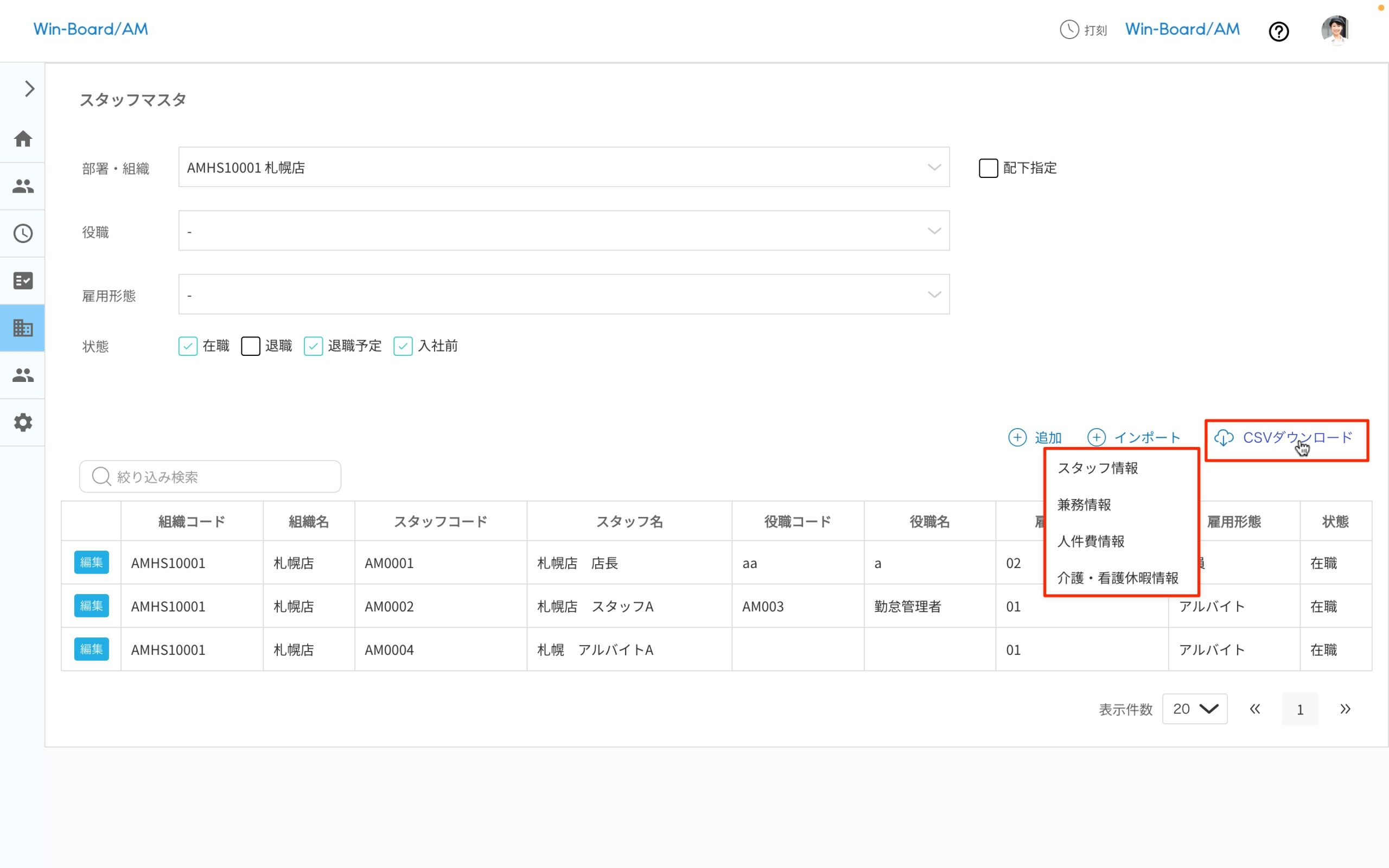Enable the 配下指定 checkbox
Screen dimensions: 1389x868
(x=988, y=168)
